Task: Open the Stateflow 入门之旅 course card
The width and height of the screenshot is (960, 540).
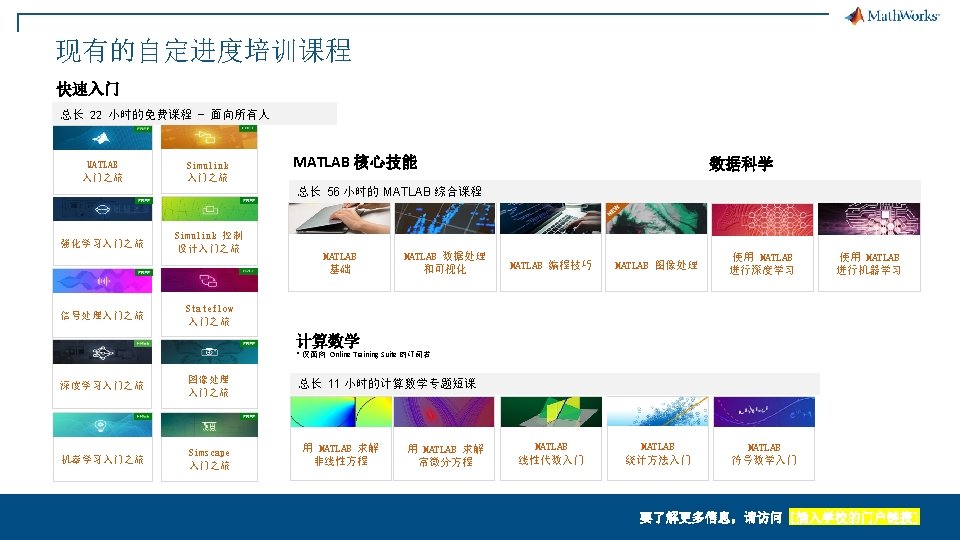Action: [209, 302]
